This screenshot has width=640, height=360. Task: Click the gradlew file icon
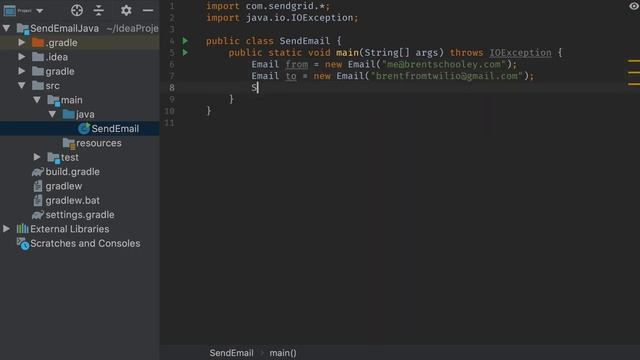pyautogui.click(x=38, y=186)
